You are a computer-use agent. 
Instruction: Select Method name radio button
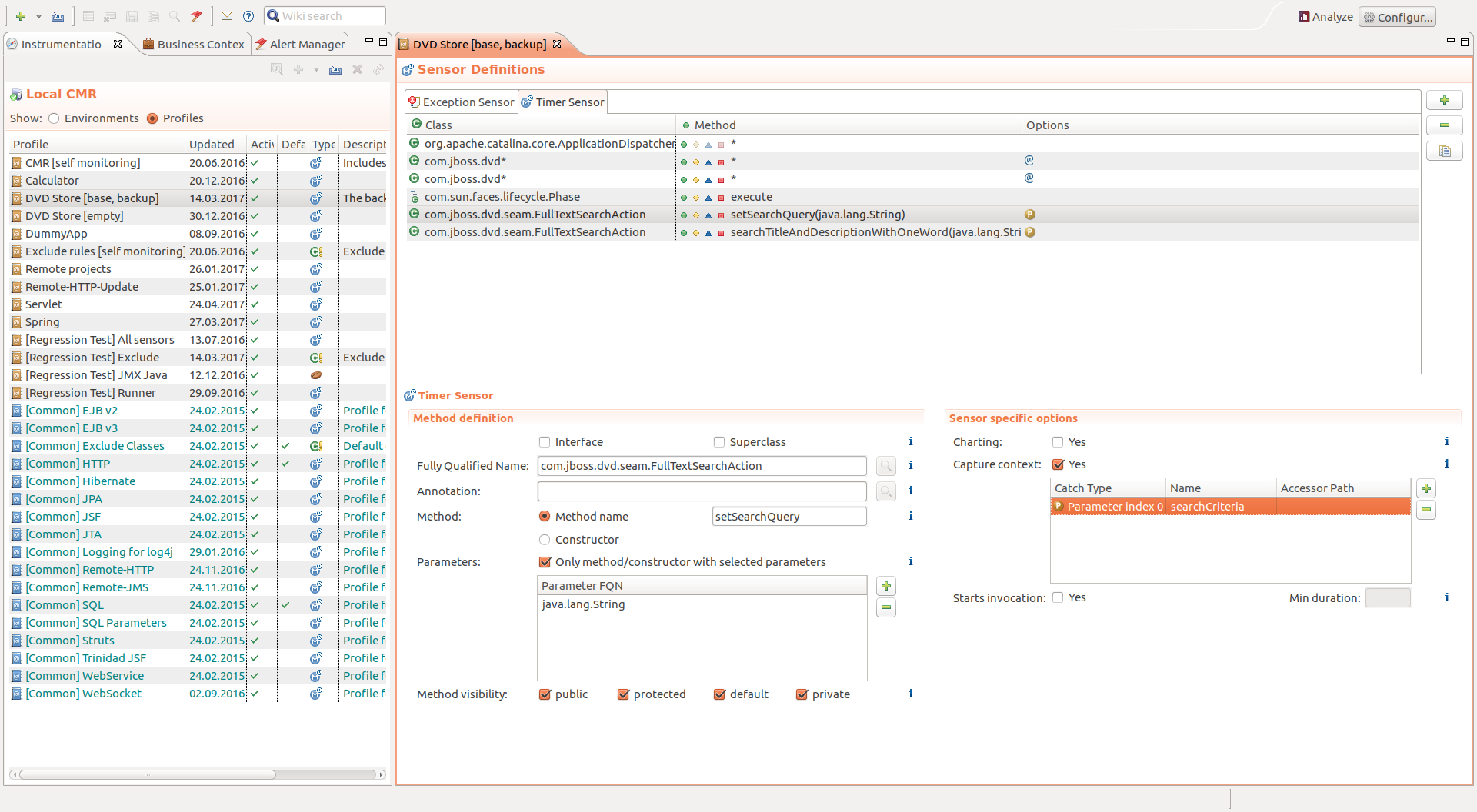pyautogui.click(x=545, y=517)
